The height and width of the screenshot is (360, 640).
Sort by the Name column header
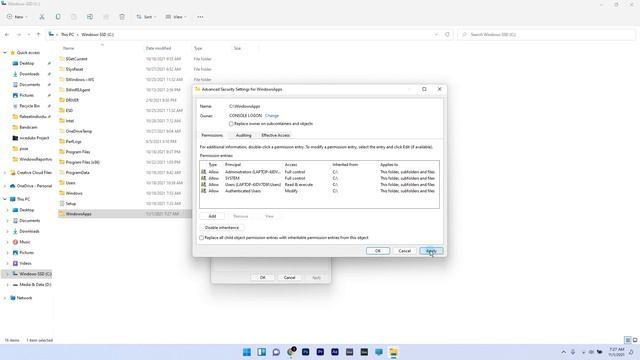pyautogui.click(x=69, y=48)
